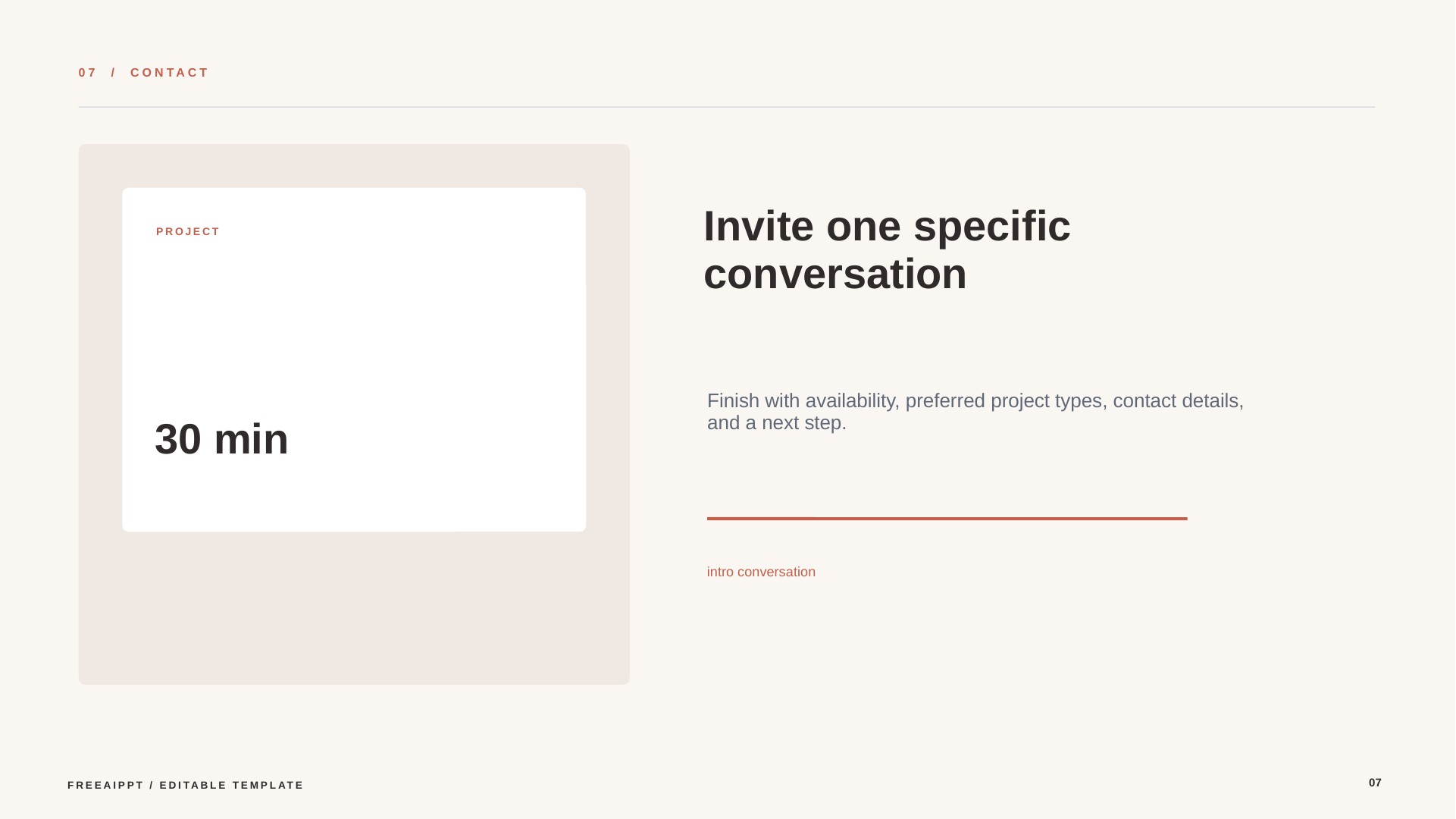
Task: Select the slash separator in "07 / CONTACT"
Action: pyautogui.click(x=114, y=73)
